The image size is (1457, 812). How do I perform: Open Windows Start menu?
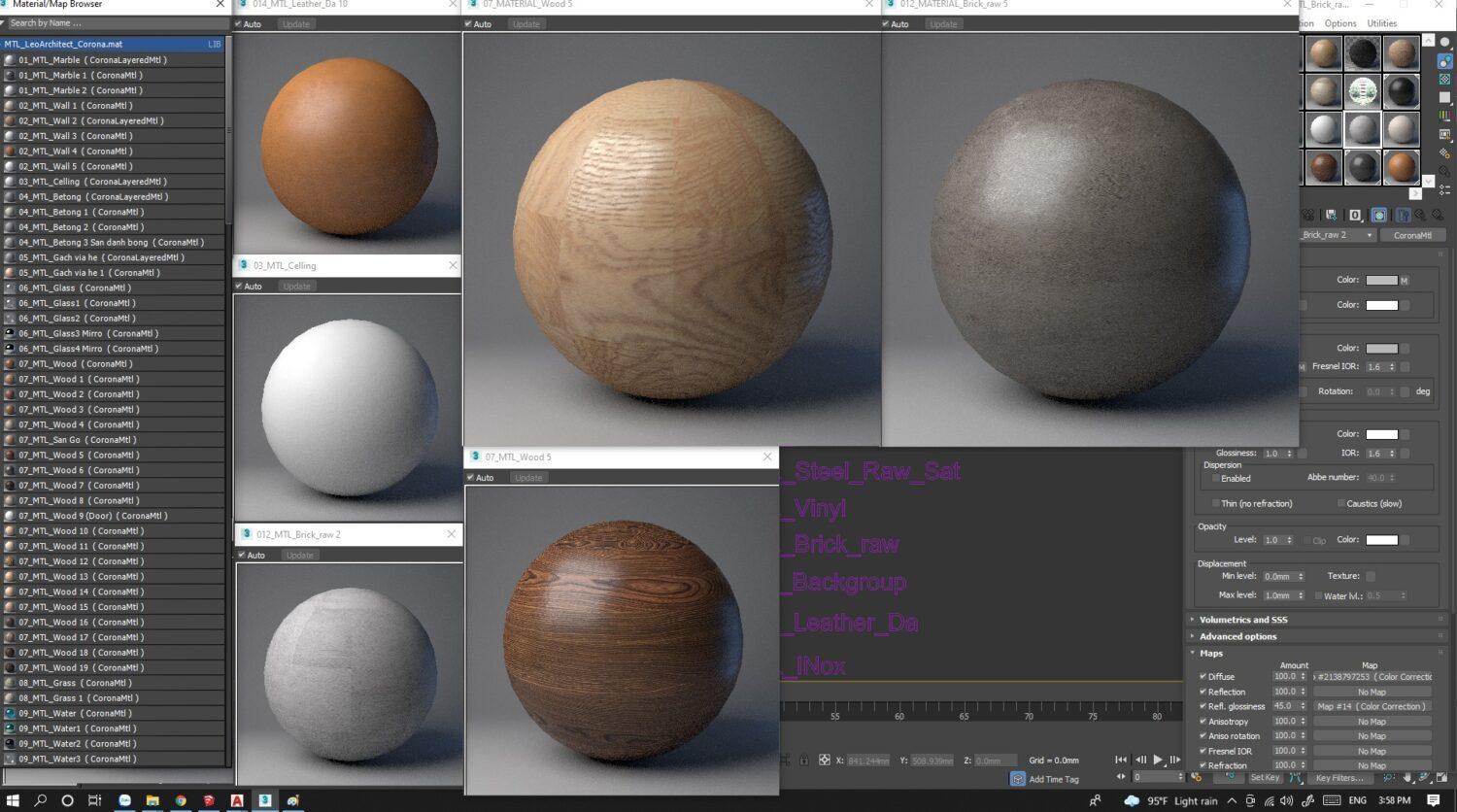click(x=13, y=800)
